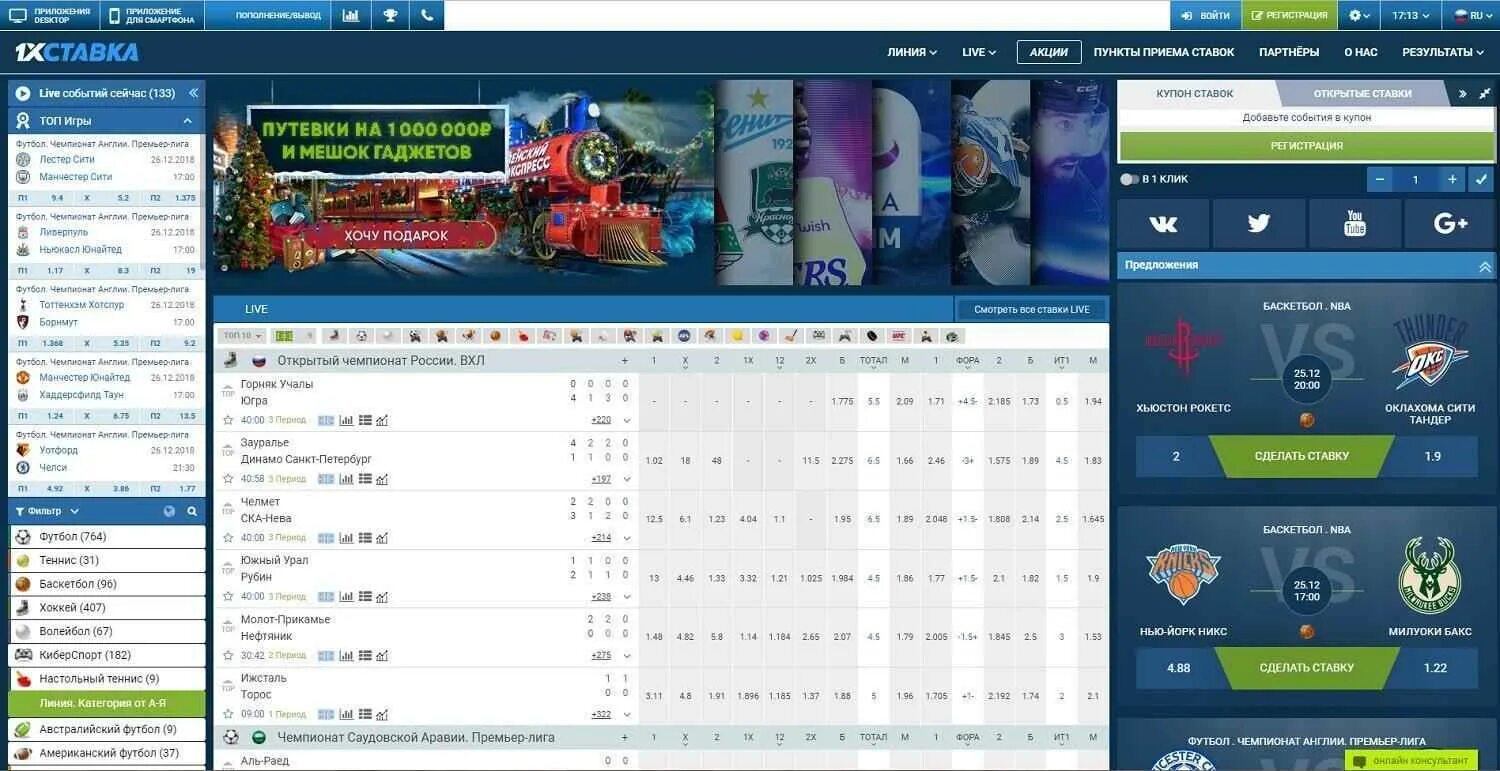Click СДЕЛАТЬ СТАВКУ for Хьюстон Рокетс game
Image resolution: width=1500 pixels, height=771 pixels.
(1301, 456)
